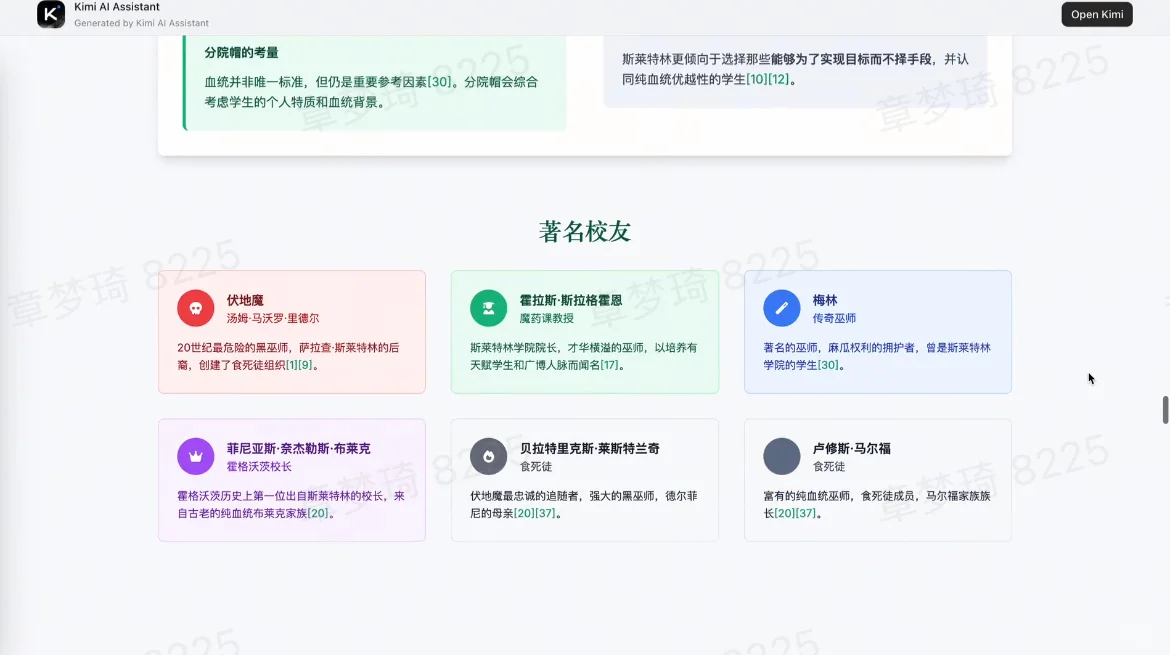Click the name 伏地魔
This screenshot has width=1170, height=655.
point(245,301)
